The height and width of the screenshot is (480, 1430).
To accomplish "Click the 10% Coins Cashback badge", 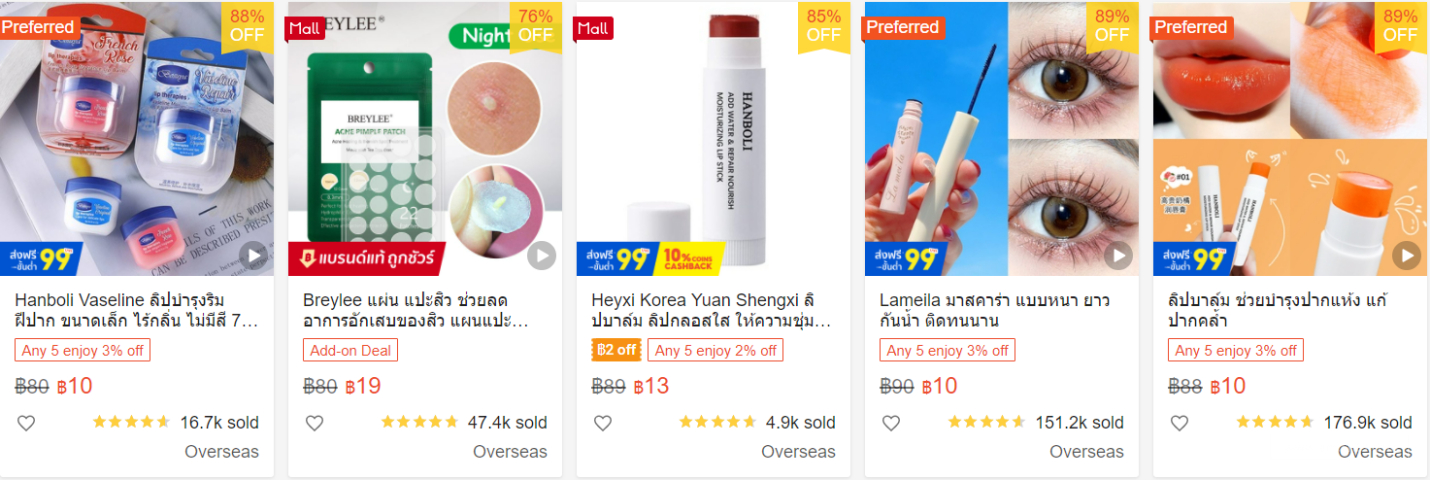I will tap(690, 260).
